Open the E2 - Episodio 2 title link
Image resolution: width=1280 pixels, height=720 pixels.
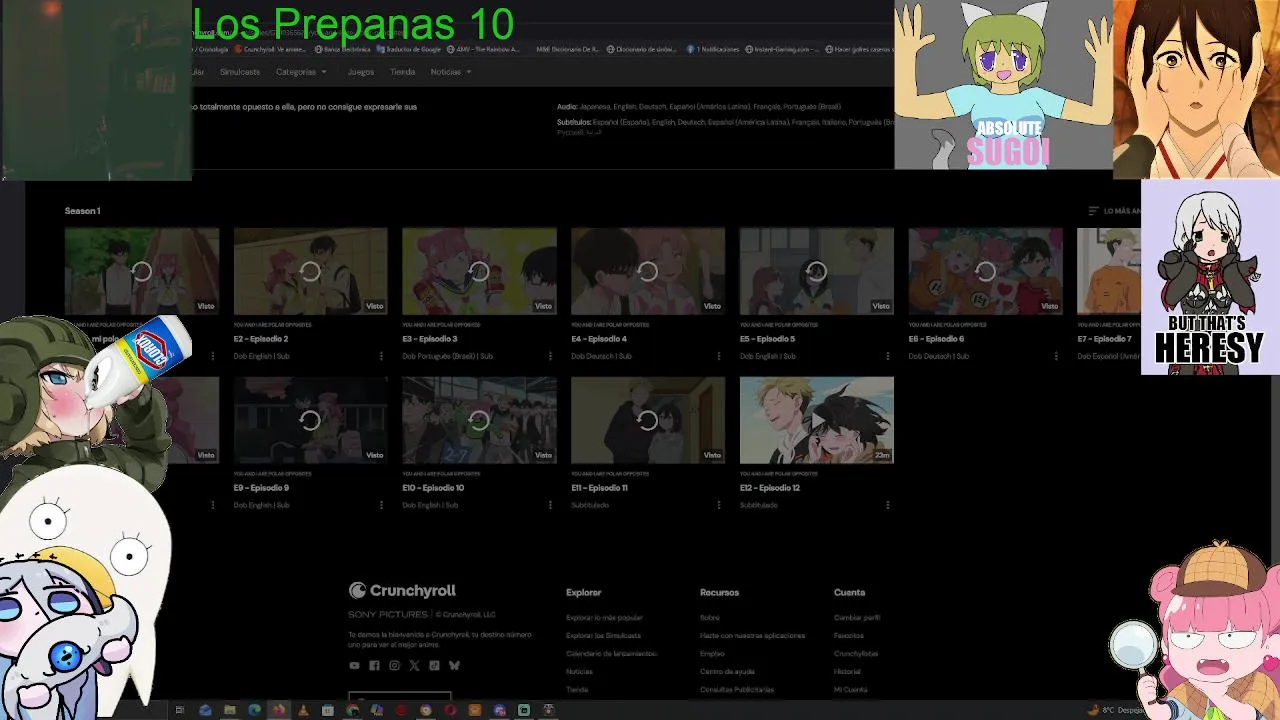click(261, 339)
